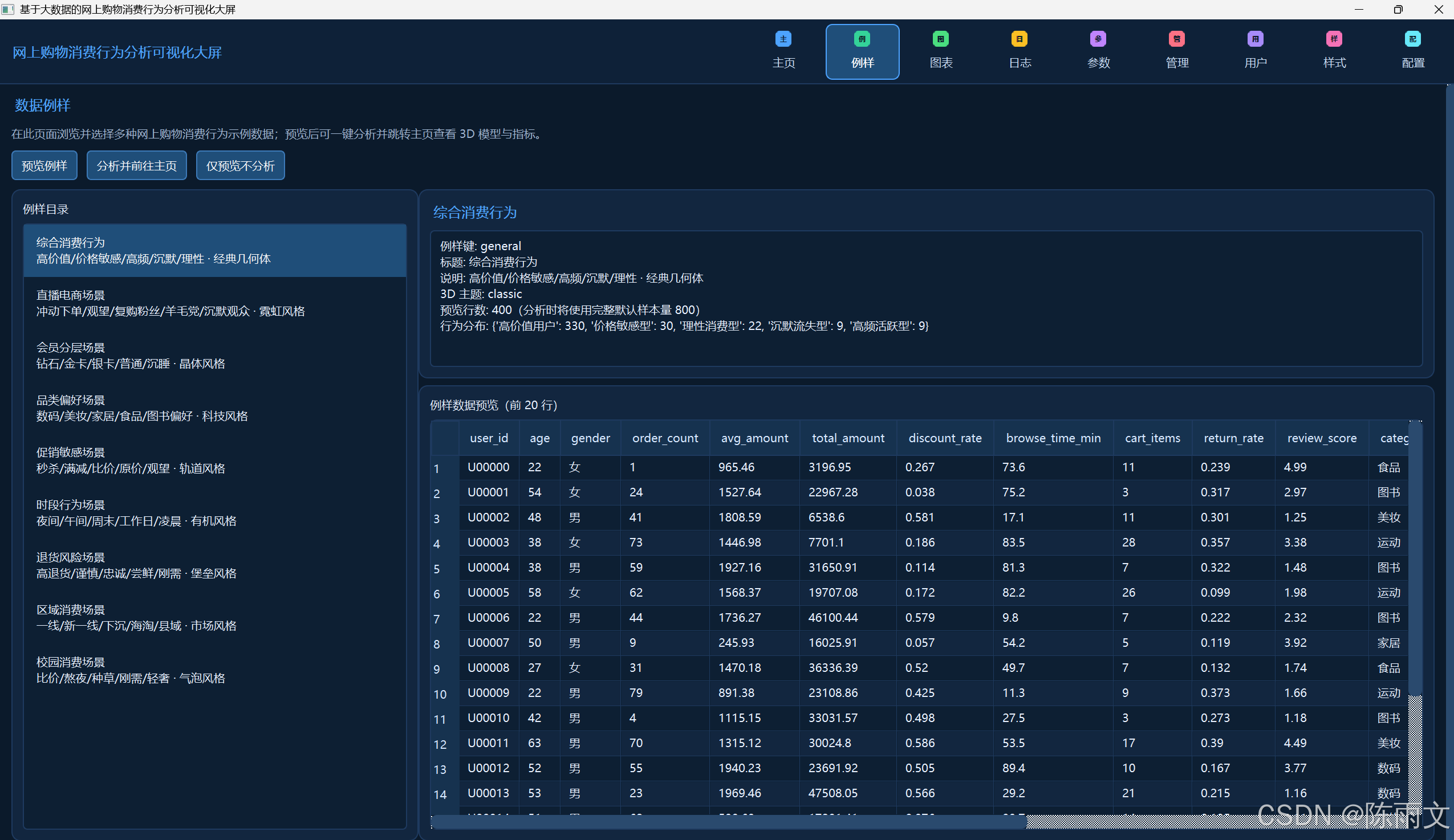Open the 主页 tab
Screen dimensions: 1454x840
[x=783, y=52]
